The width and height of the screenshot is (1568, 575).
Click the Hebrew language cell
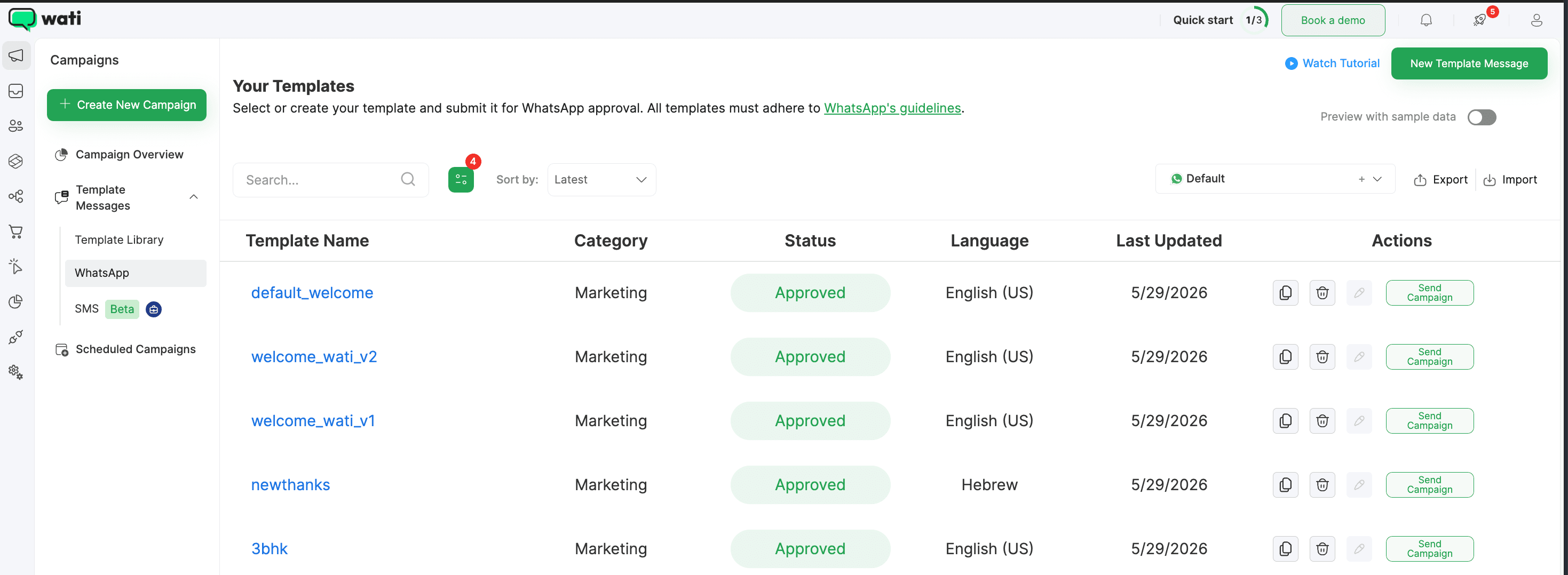point(989,485)
